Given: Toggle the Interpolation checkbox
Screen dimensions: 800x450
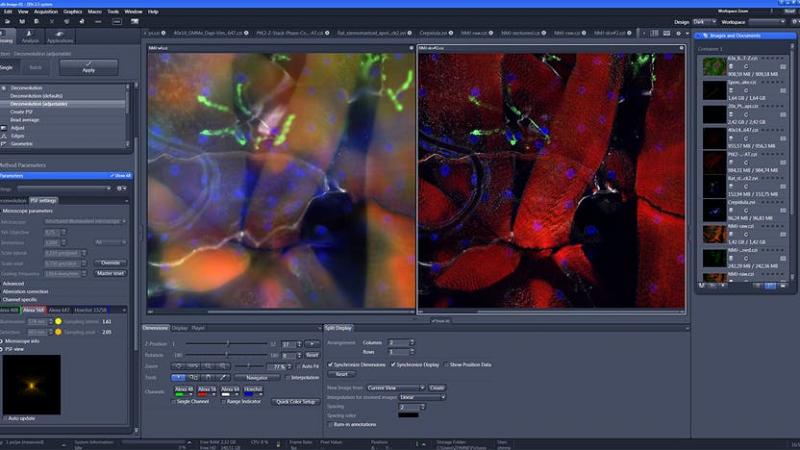Looking at the screenshot, I should [288, 378].
